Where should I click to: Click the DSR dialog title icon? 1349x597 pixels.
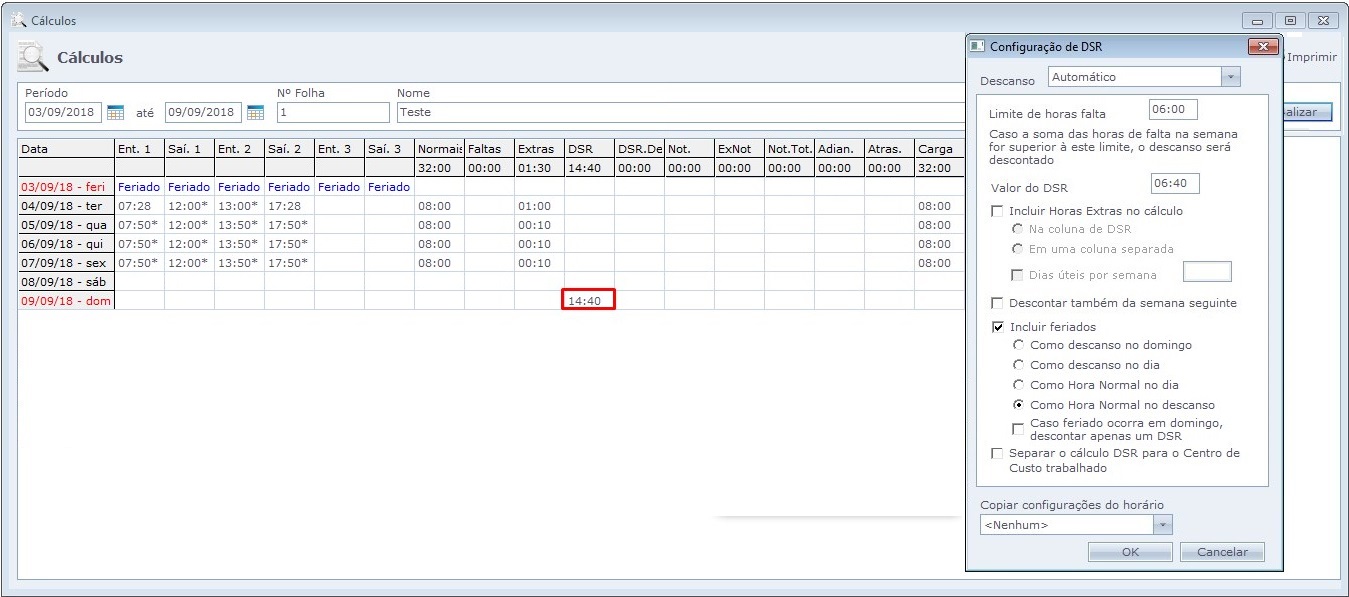(x=978, y=47)
